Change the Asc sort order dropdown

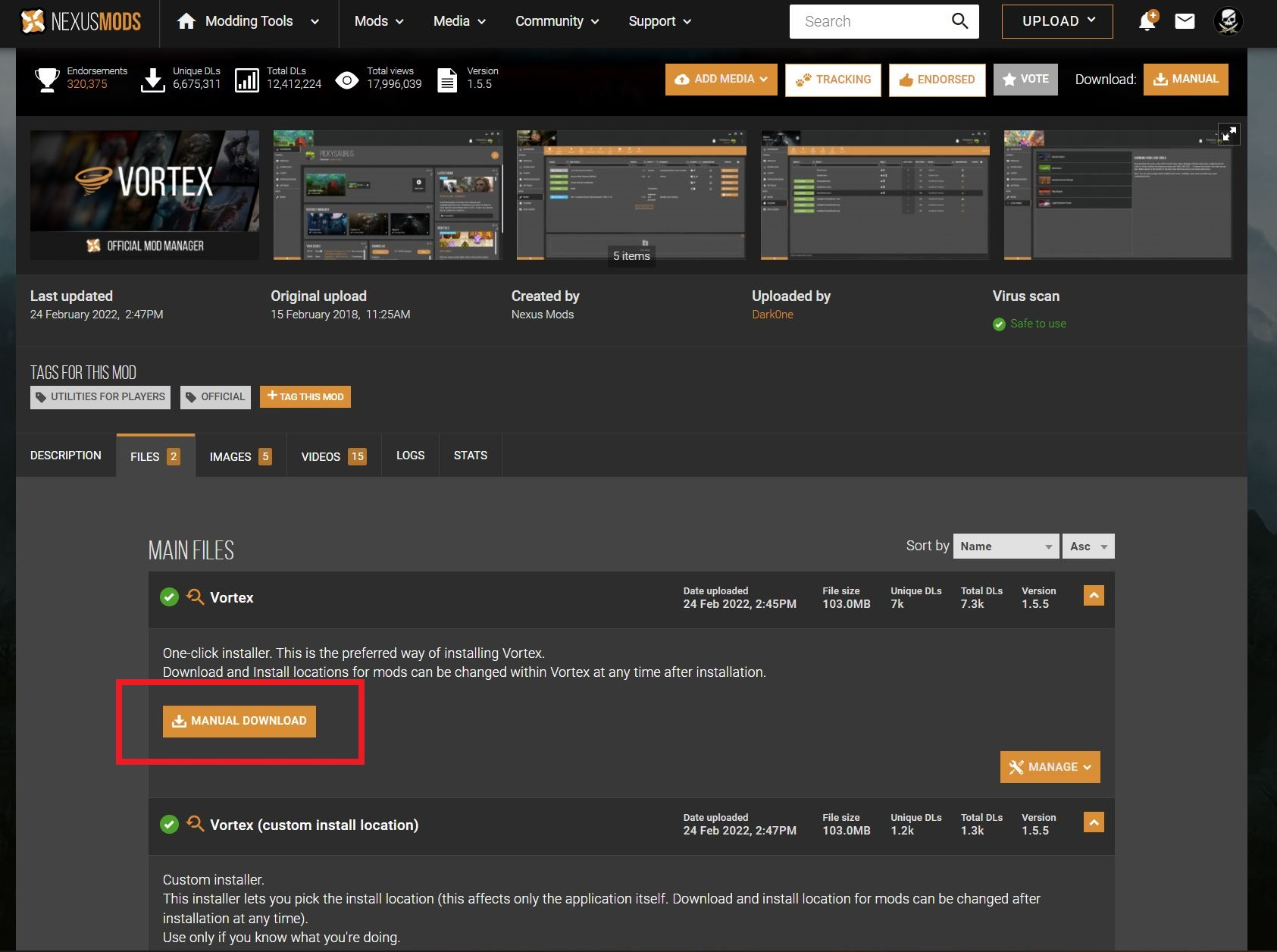coord(1088,546)
